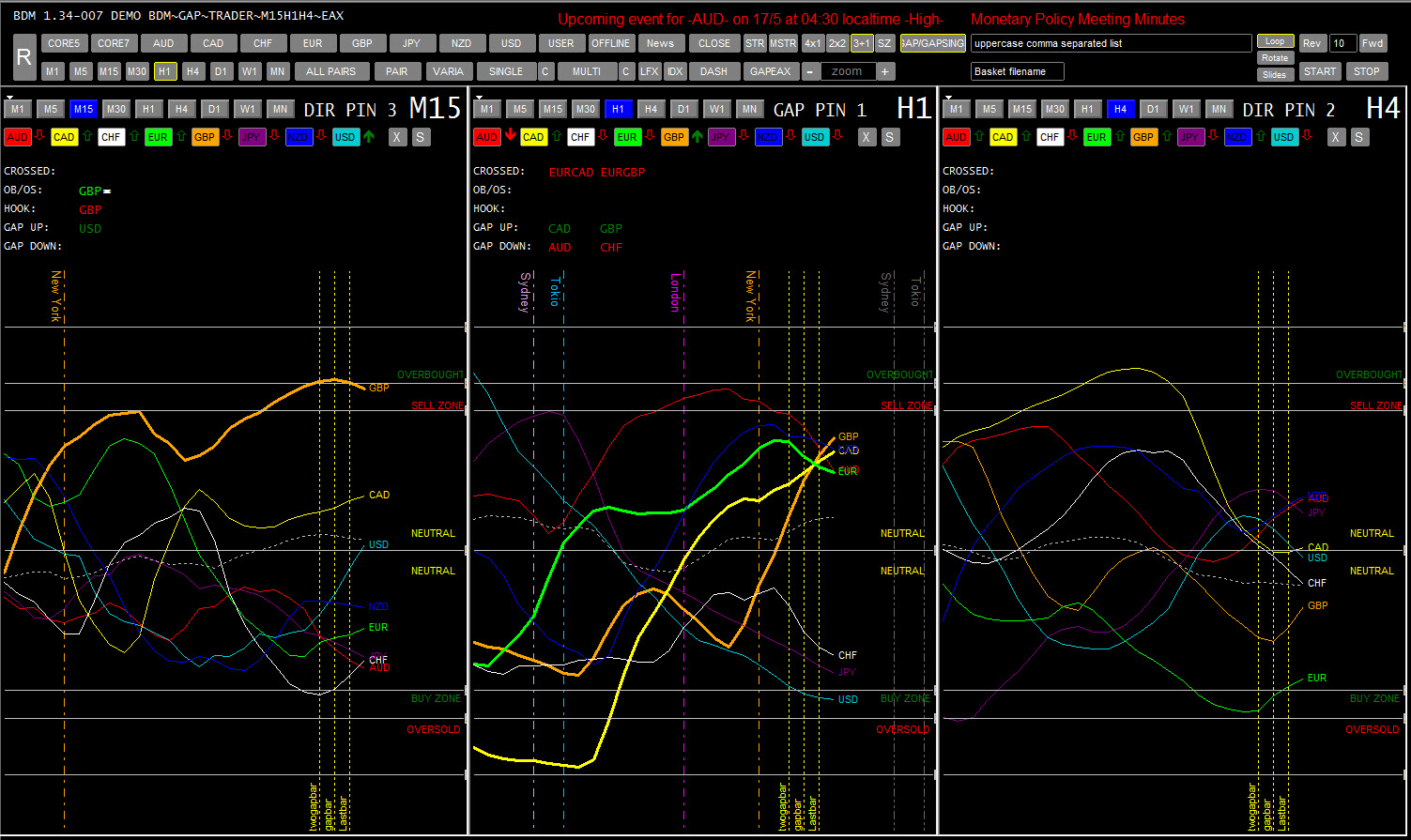
Task: Click blue NZD swatch in H4 panel
Action: pyautogui.click(x=1237, y=137)
